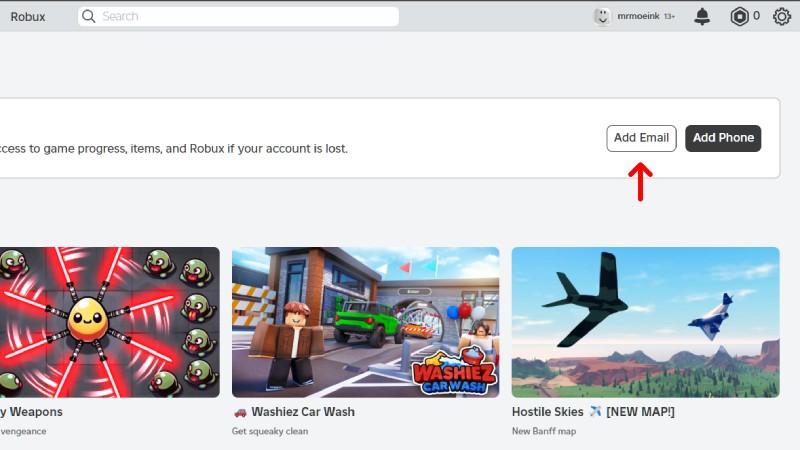Click the Robux balance number 0
The image size is (800, 450).
(757, 16)
